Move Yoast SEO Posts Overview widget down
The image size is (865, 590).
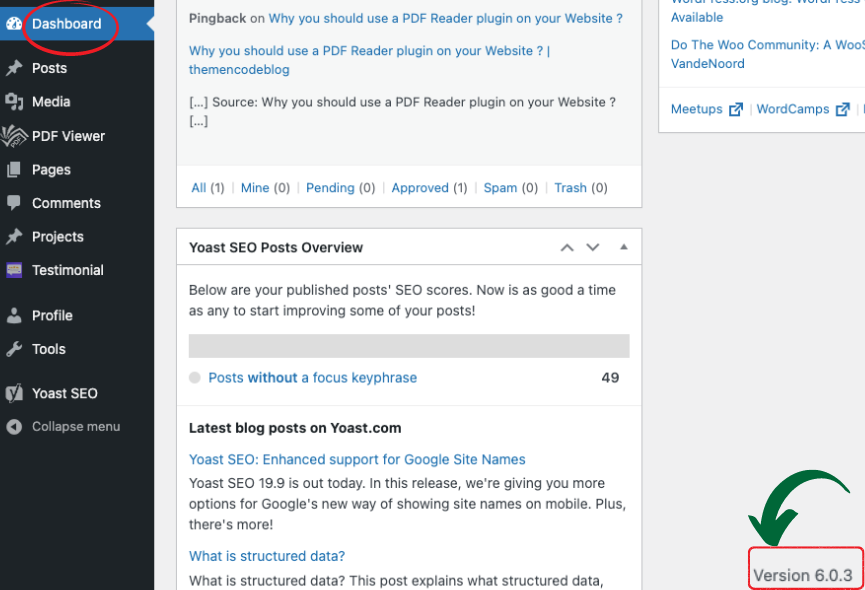click(x=592, y=248)
